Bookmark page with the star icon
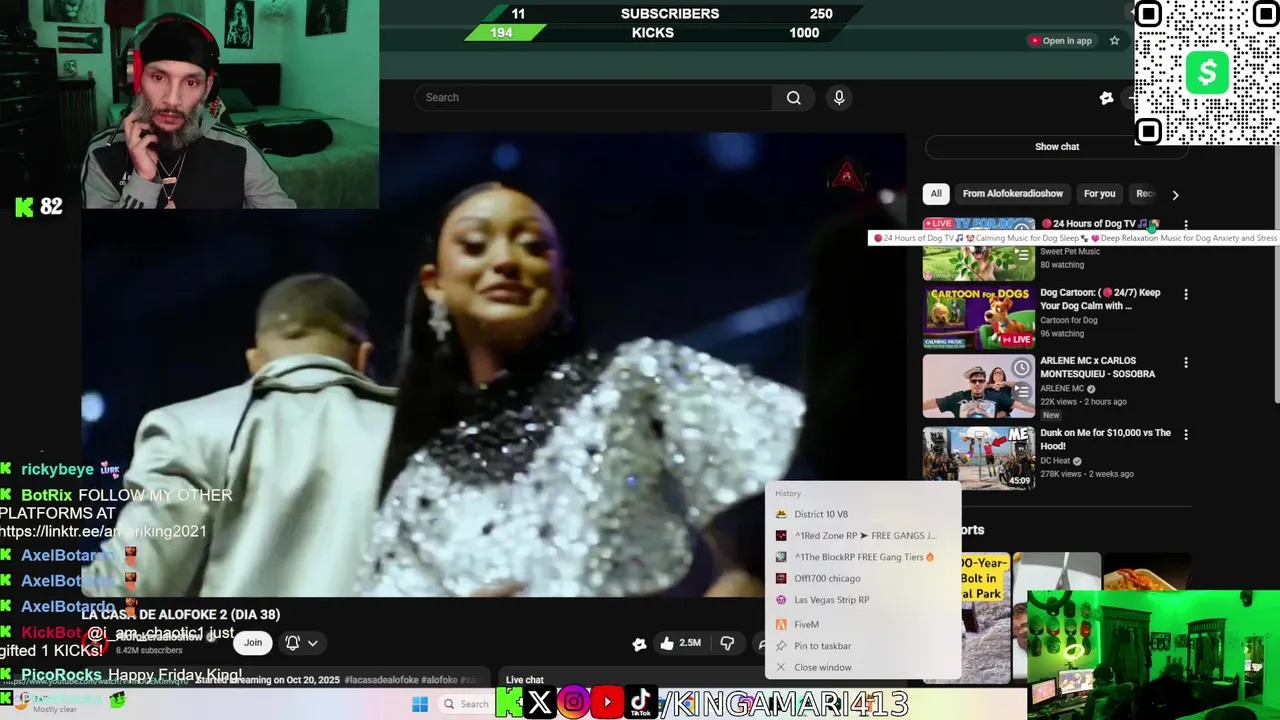This screenshot has height=720, width=1280. (x=1114, y=41)
